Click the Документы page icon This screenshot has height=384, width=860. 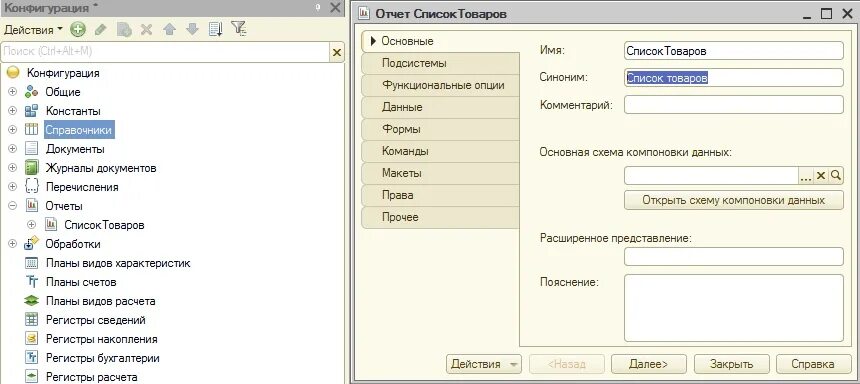click(31, 149)
